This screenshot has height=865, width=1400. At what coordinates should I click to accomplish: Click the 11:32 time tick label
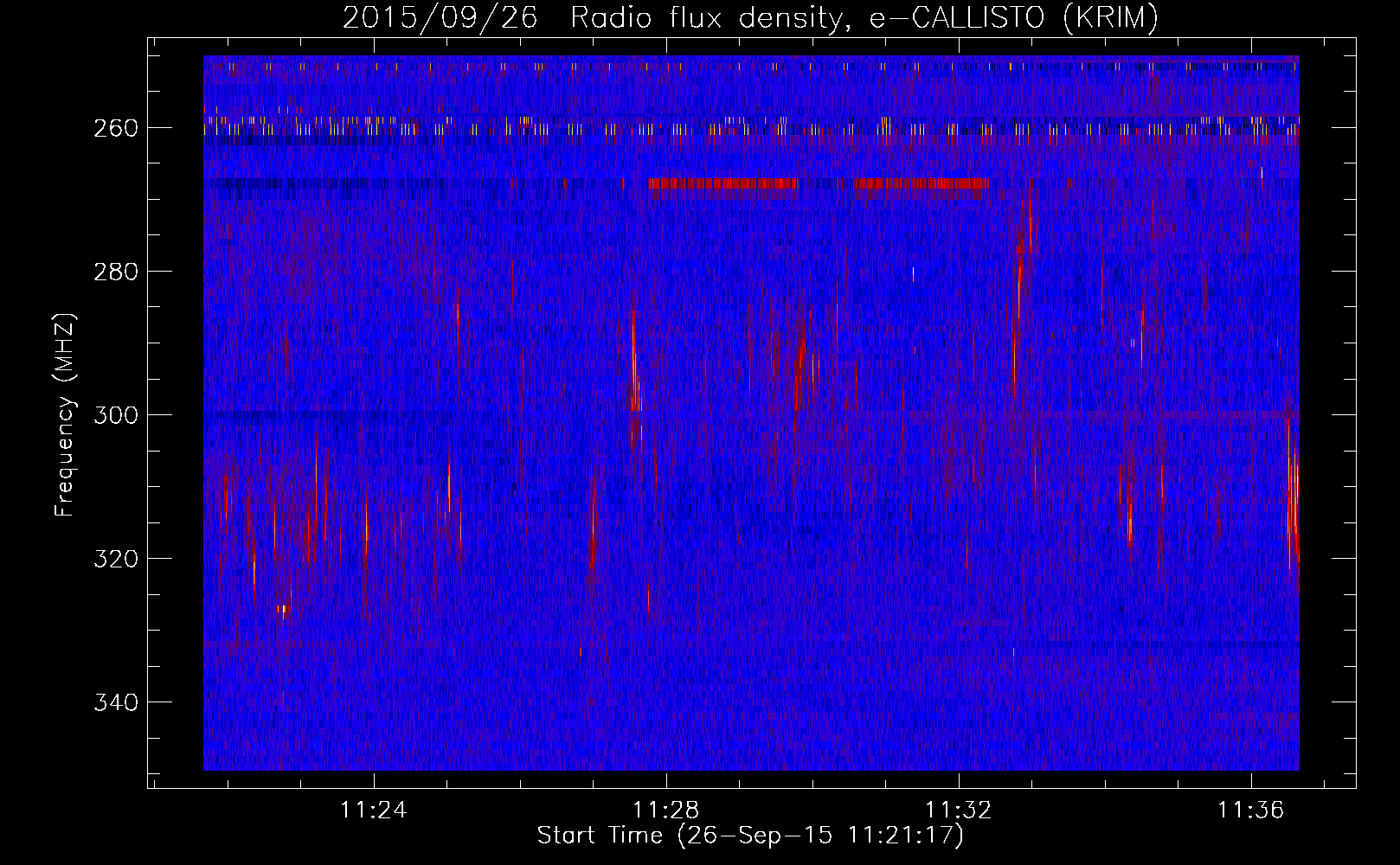(x=958, y=811)
